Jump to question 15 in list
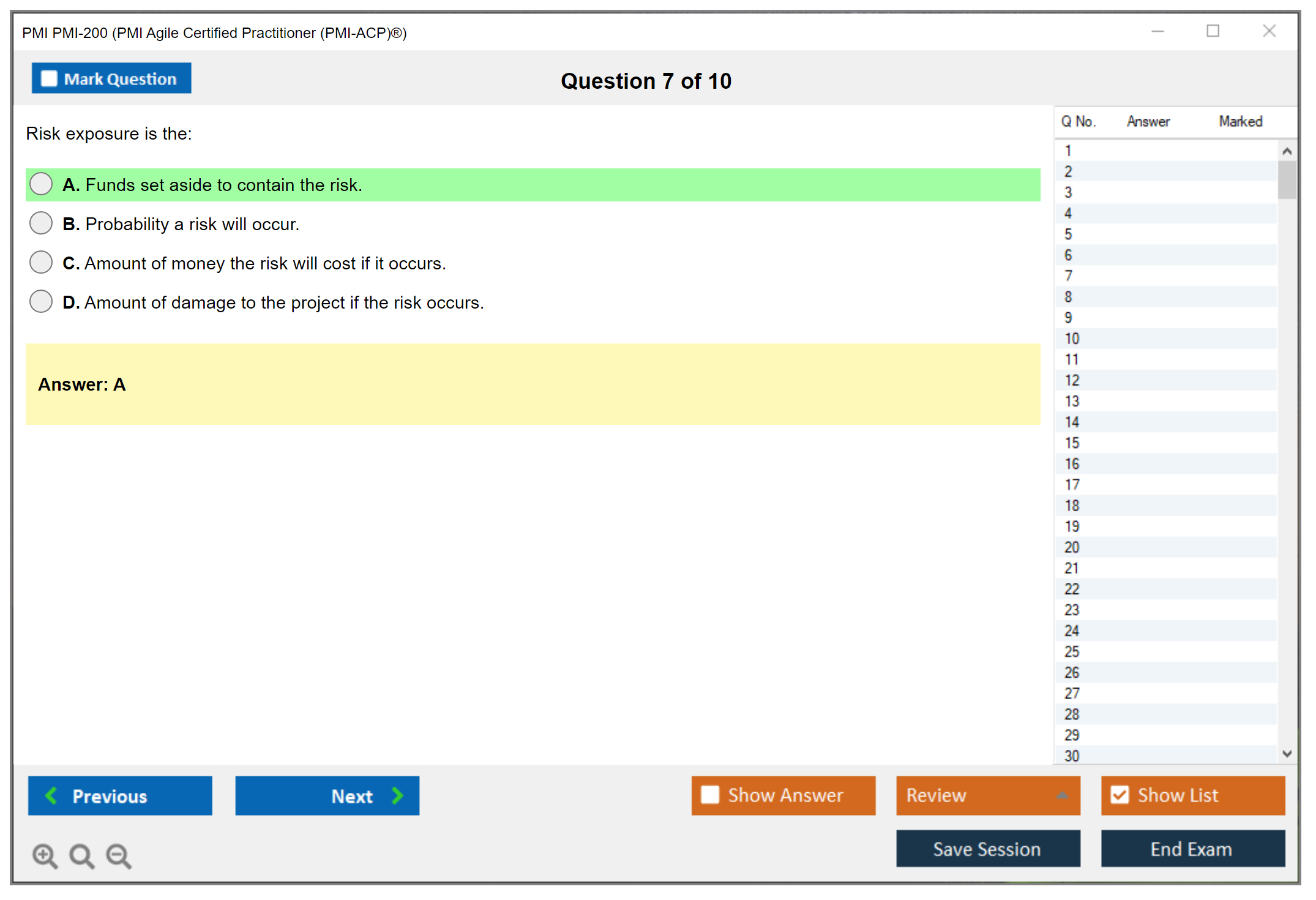The image size is (1316, 900). [x=1072, y=443]
